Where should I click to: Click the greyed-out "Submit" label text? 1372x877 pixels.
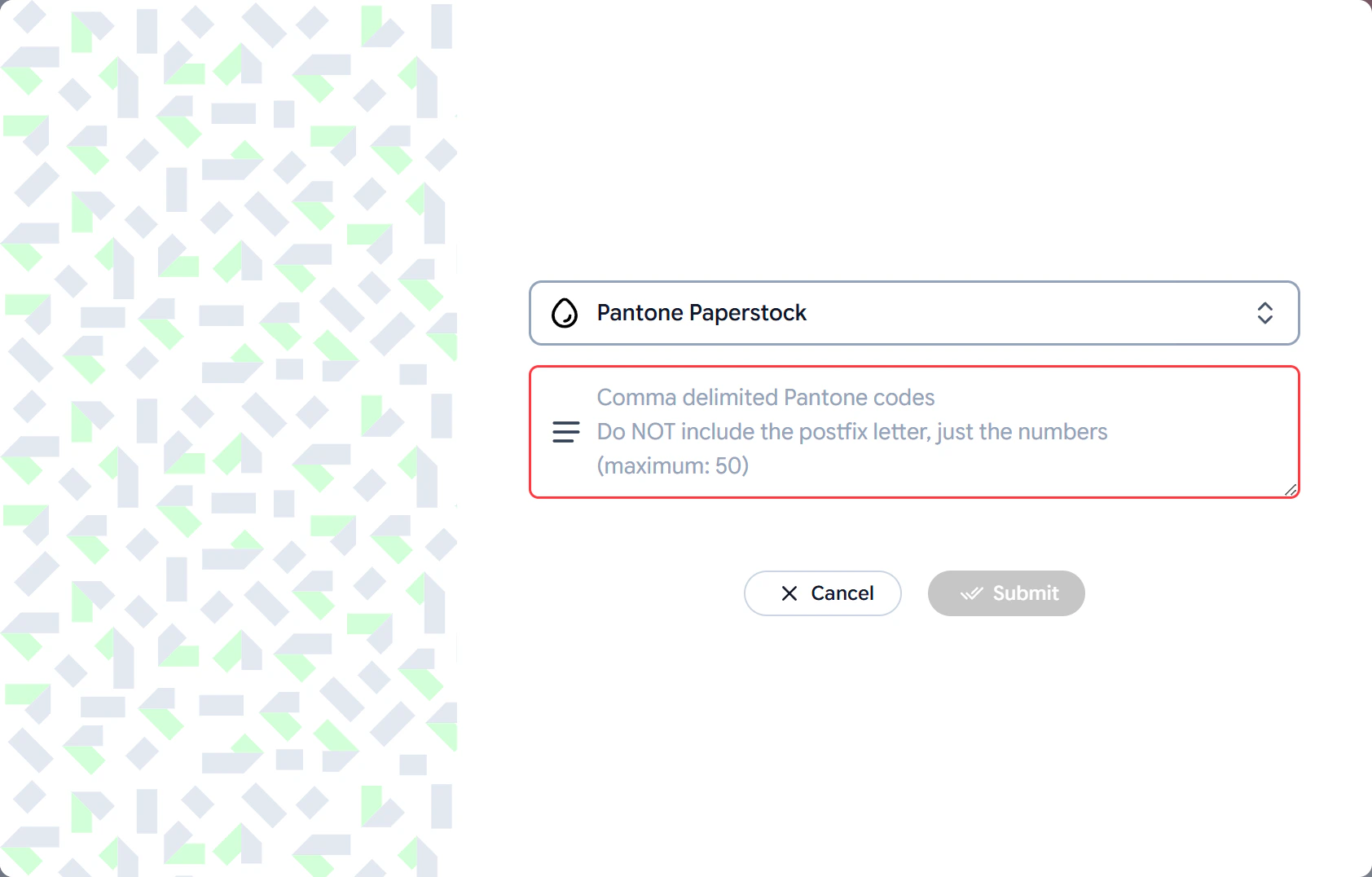[x=1026, y=593]
